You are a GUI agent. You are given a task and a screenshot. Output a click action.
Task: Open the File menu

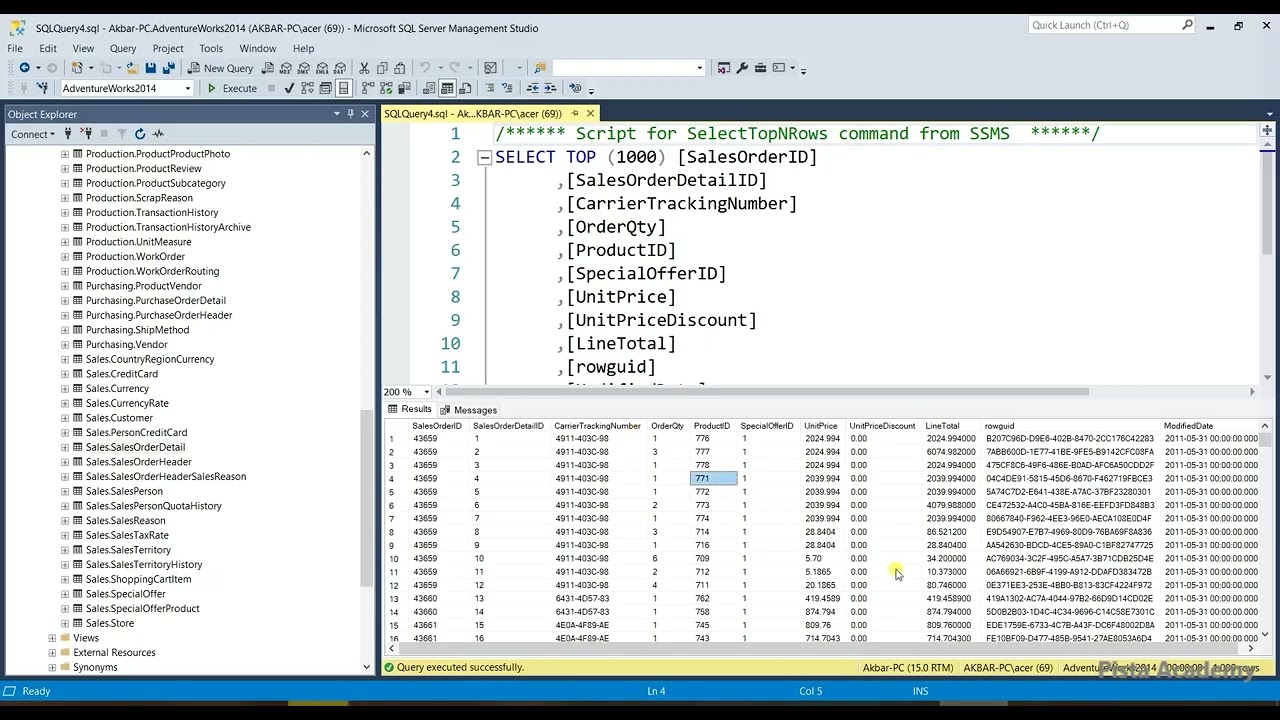[x=15, y=48]
